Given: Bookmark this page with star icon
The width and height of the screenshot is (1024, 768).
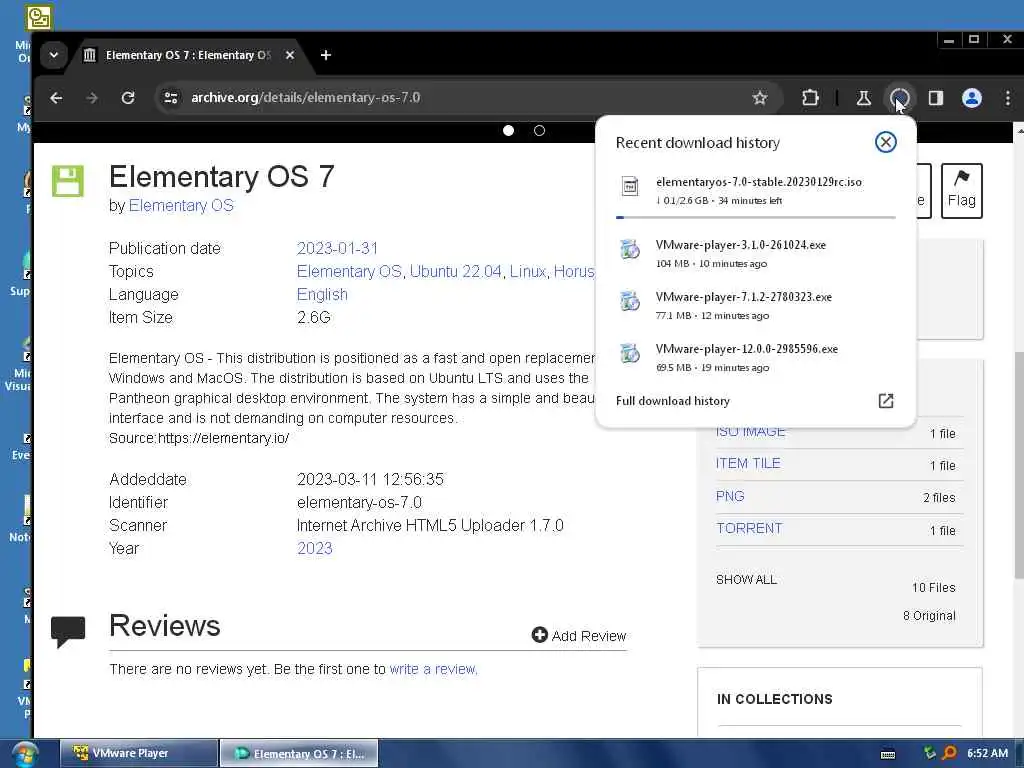Looking at the screenshot, I should pos(760,98).
